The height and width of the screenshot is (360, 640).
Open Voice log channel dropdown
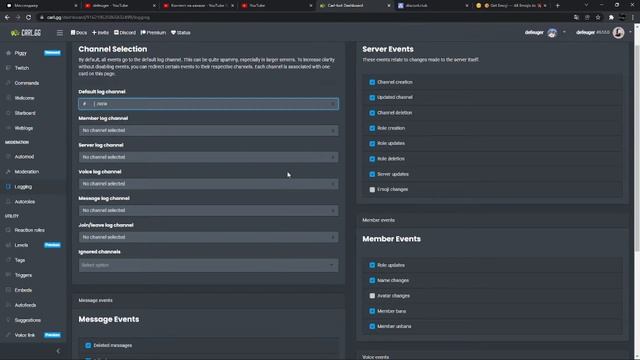coord(208,184)
